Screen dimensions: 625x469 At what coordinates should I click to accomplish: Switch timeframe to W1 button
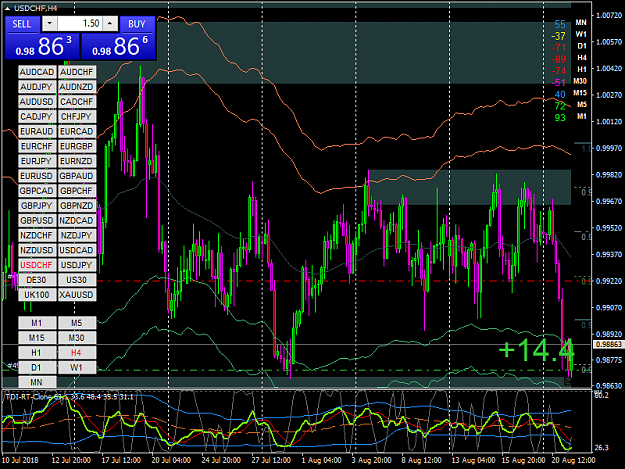[x=77, y=367]
